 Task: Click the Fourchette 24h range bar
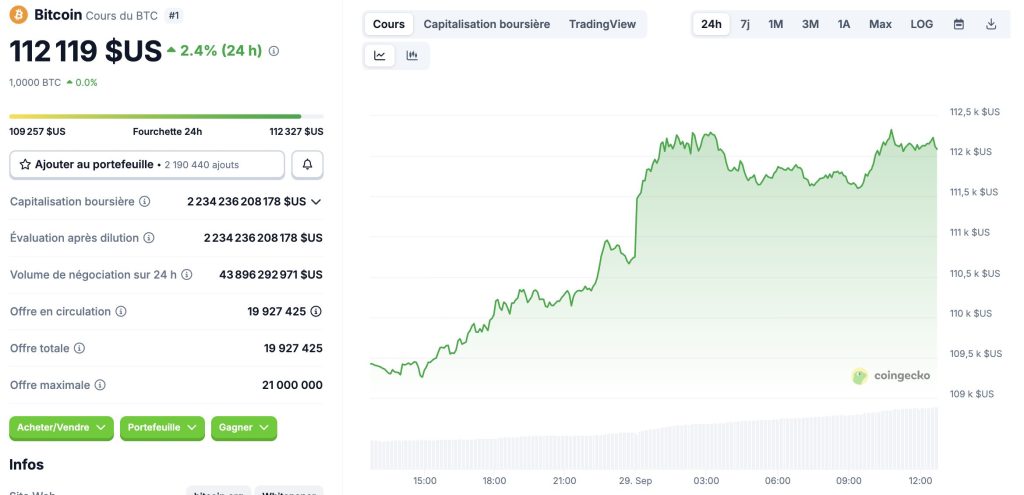155,116
